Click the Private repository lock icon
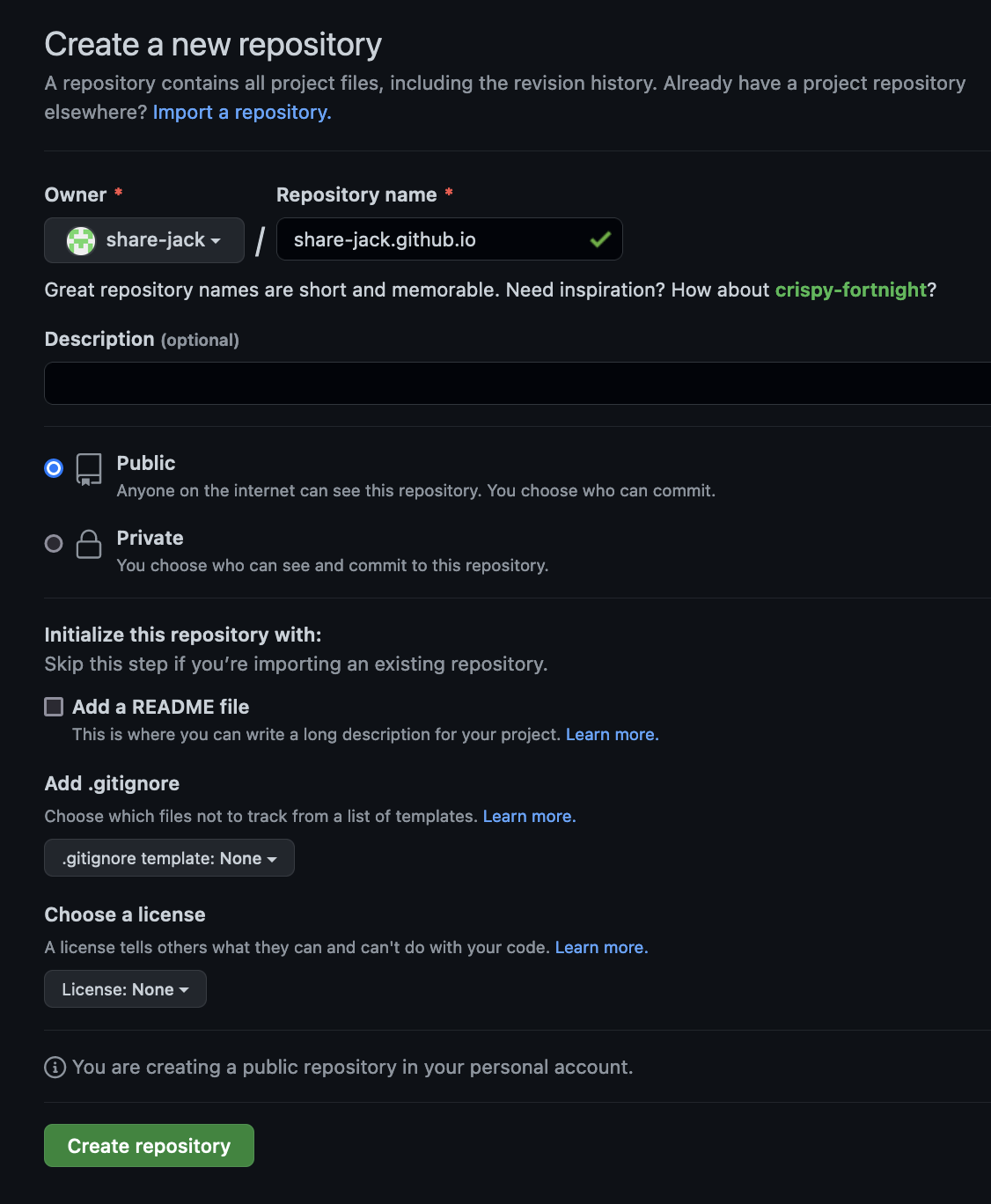The width and height of the screenshot is (991, 1204). (x=89, y=544)
